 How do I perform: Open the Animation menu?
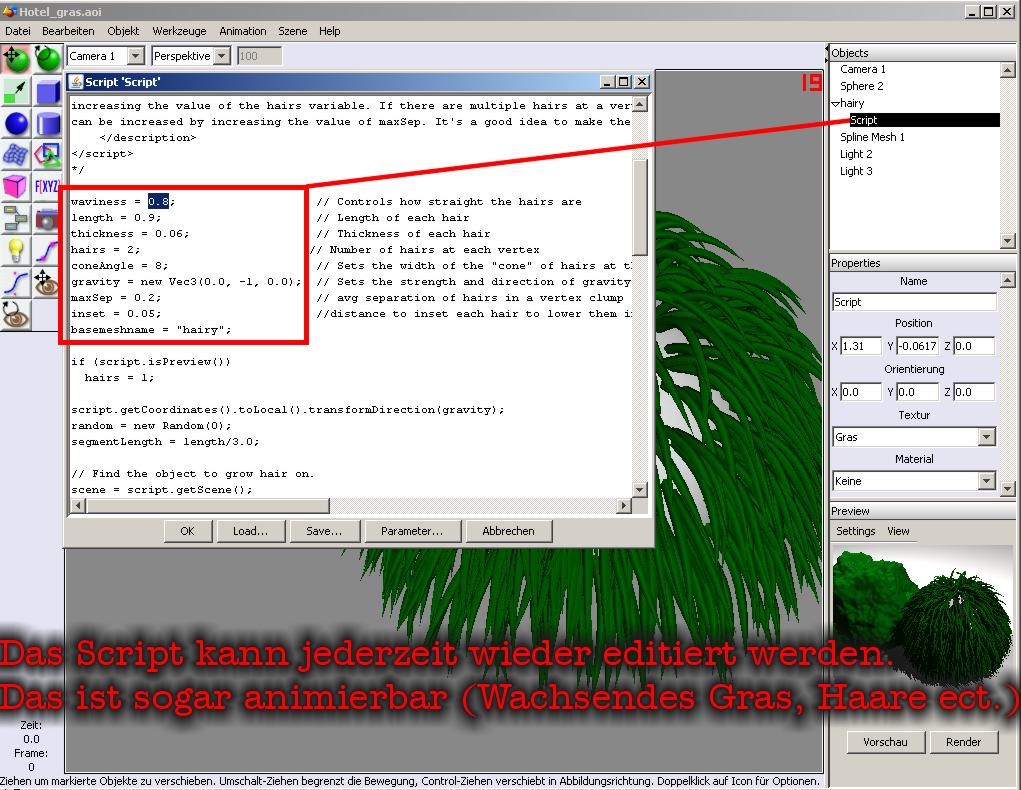click(x=243, y=31)
